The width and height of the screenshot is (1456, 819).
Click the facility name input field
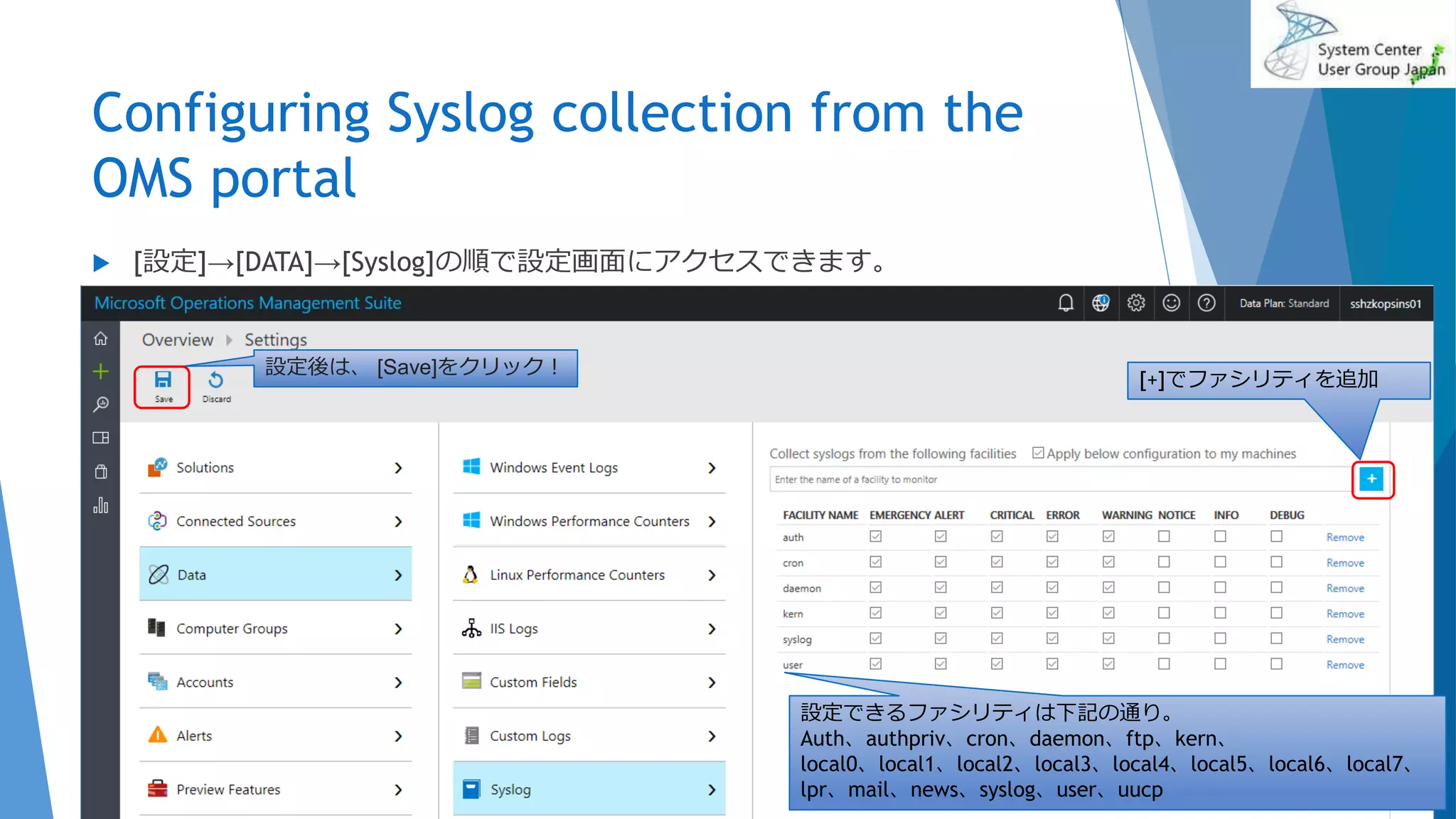pyautogui.click(x=1060, y=479)
